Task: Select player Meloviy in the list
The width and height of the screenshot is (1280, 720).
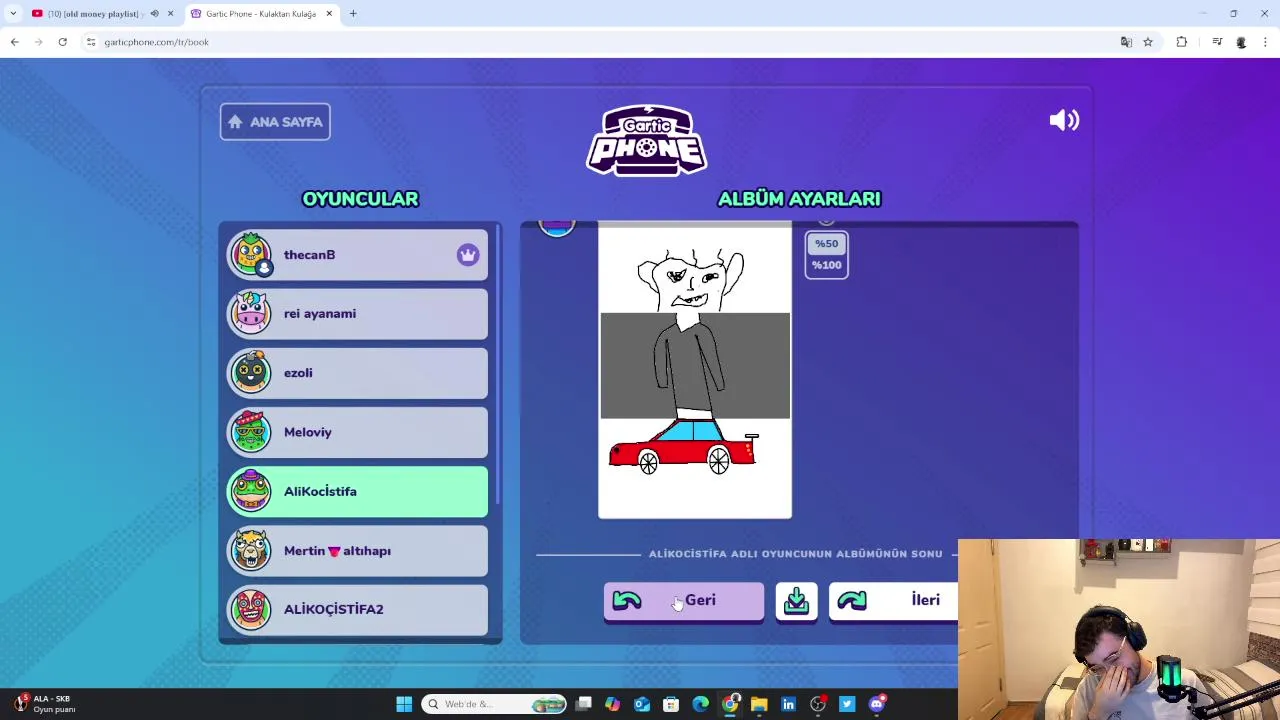Action: point(357,432)
